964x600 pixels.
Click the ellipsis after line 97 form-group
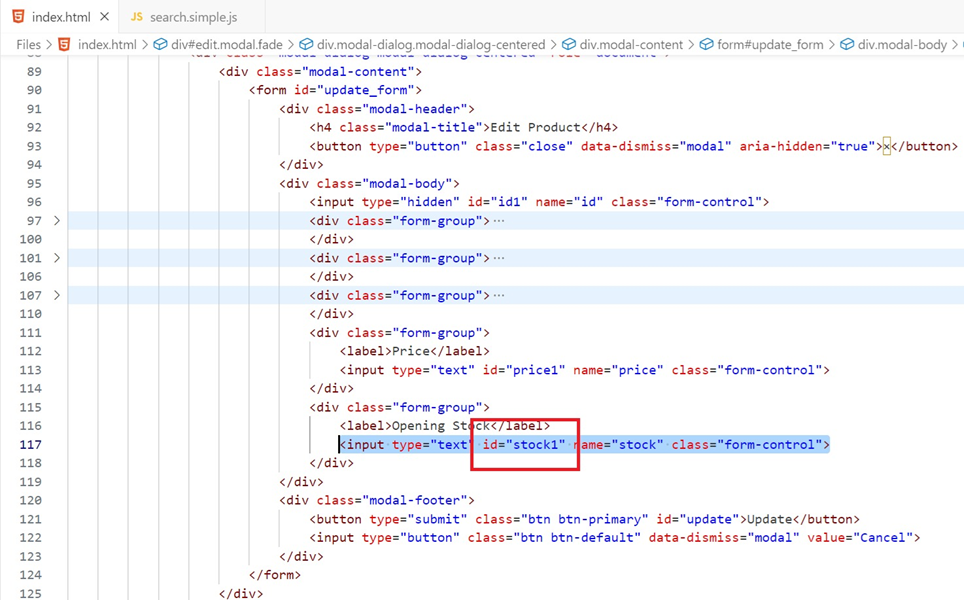pos(499,221)
